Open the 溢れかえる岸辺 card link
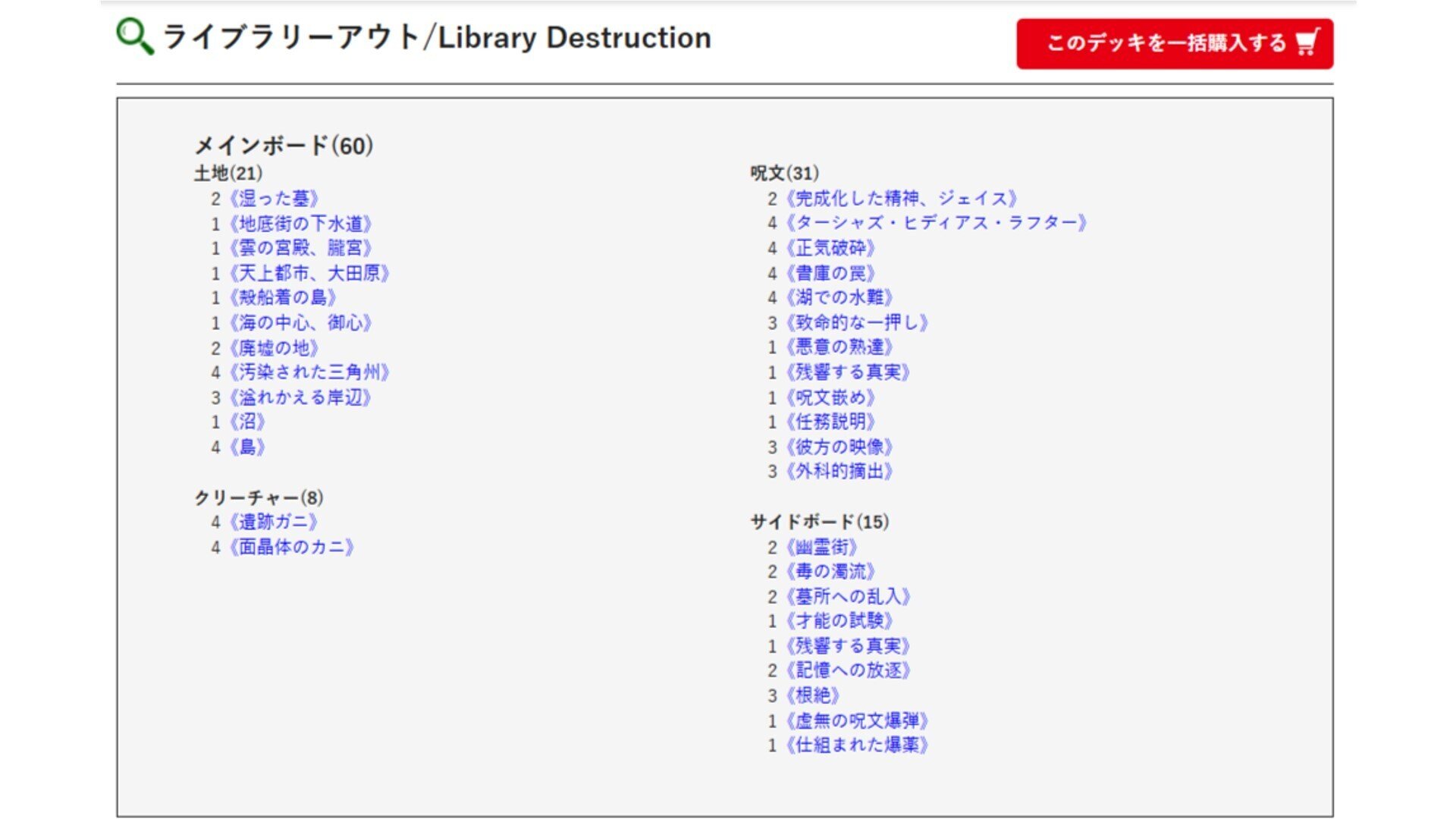Image resolution: width=1456 pixels, height=819 pixels. [300, 397]
